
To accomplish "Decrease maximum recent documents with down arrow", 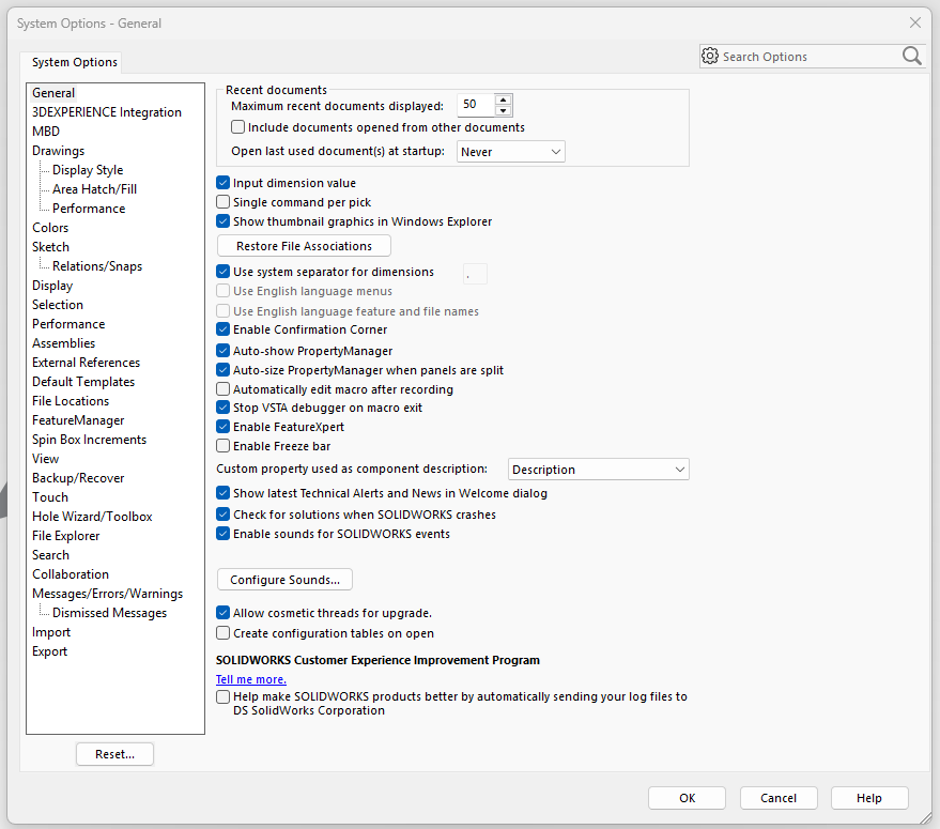I will tap(504, 110).
